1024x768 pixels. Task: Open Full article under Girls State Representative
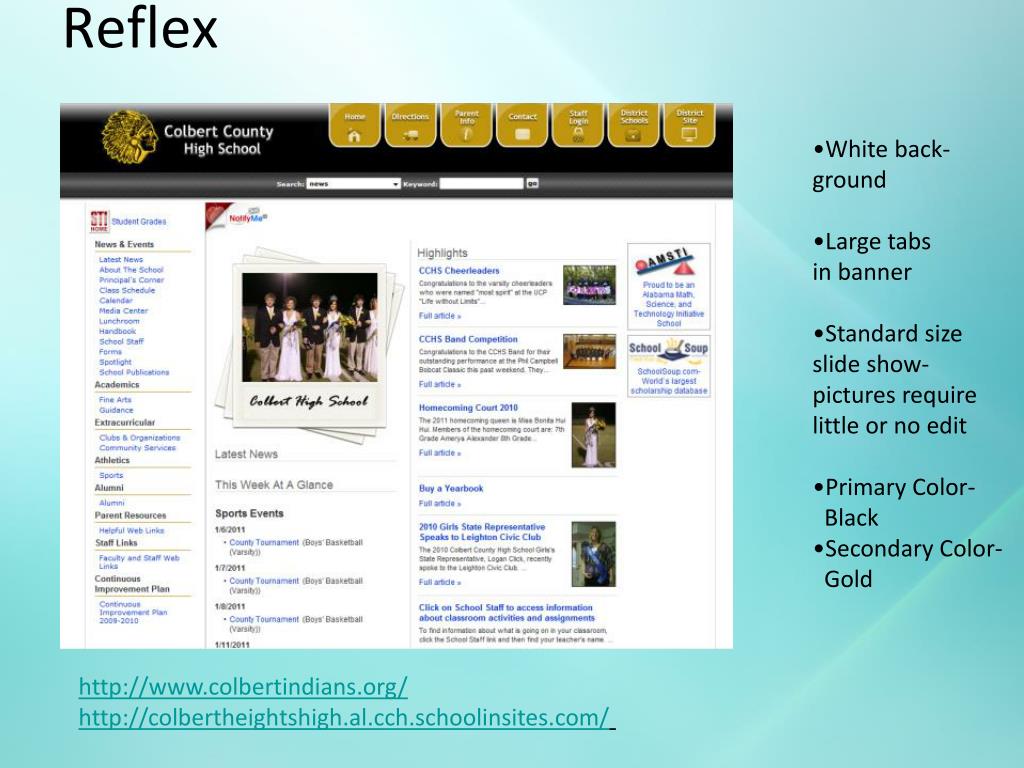tap(440, 583)
